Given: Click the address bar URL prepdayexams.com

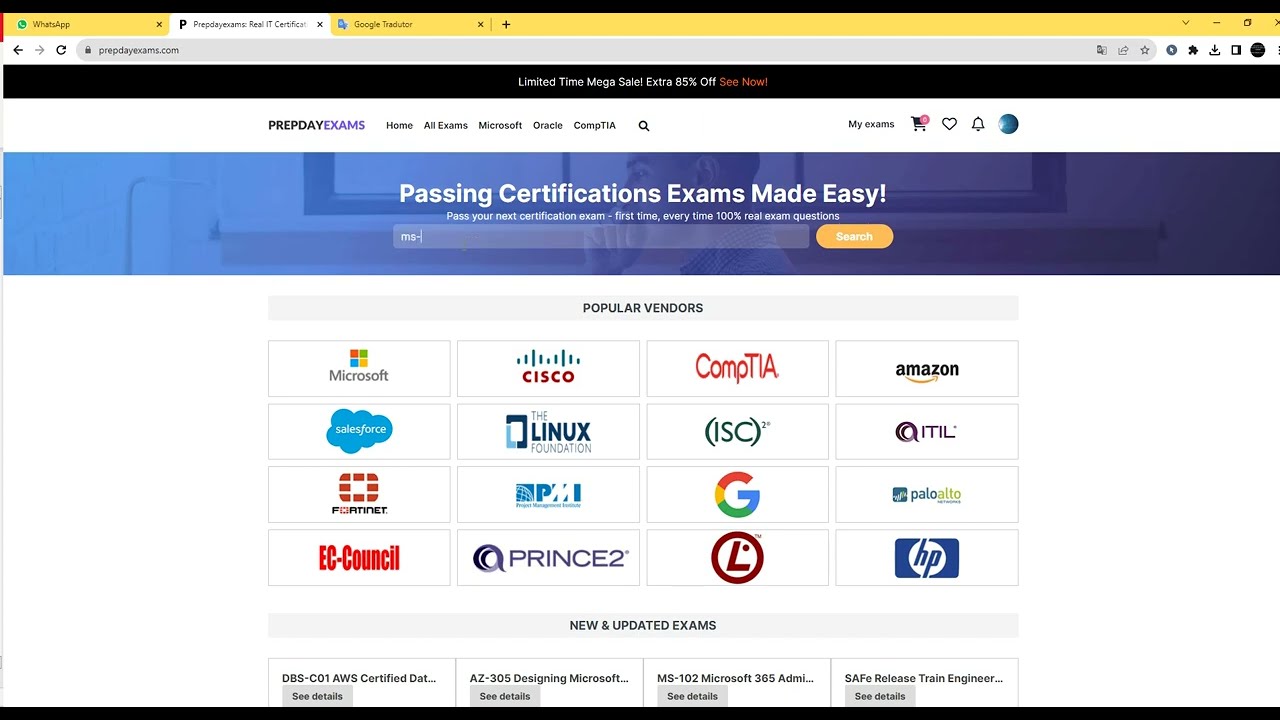Looking at the screenshot, I should click(x=139, y=50).
